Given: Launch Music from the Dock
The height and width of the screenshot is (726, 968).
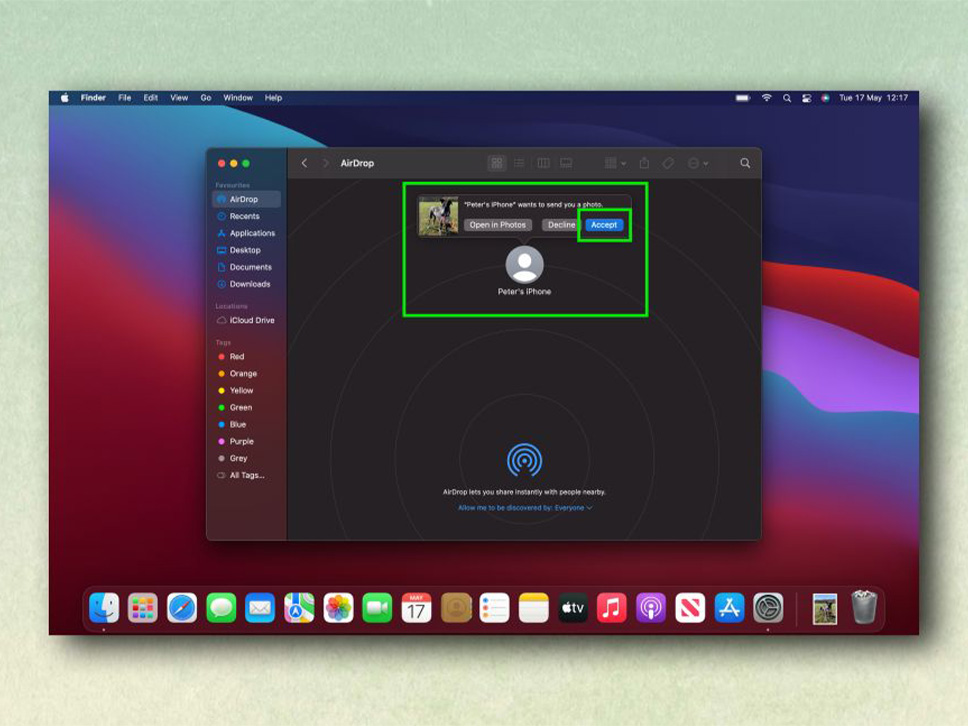Looking at the screenshot, I should (612, 608).
